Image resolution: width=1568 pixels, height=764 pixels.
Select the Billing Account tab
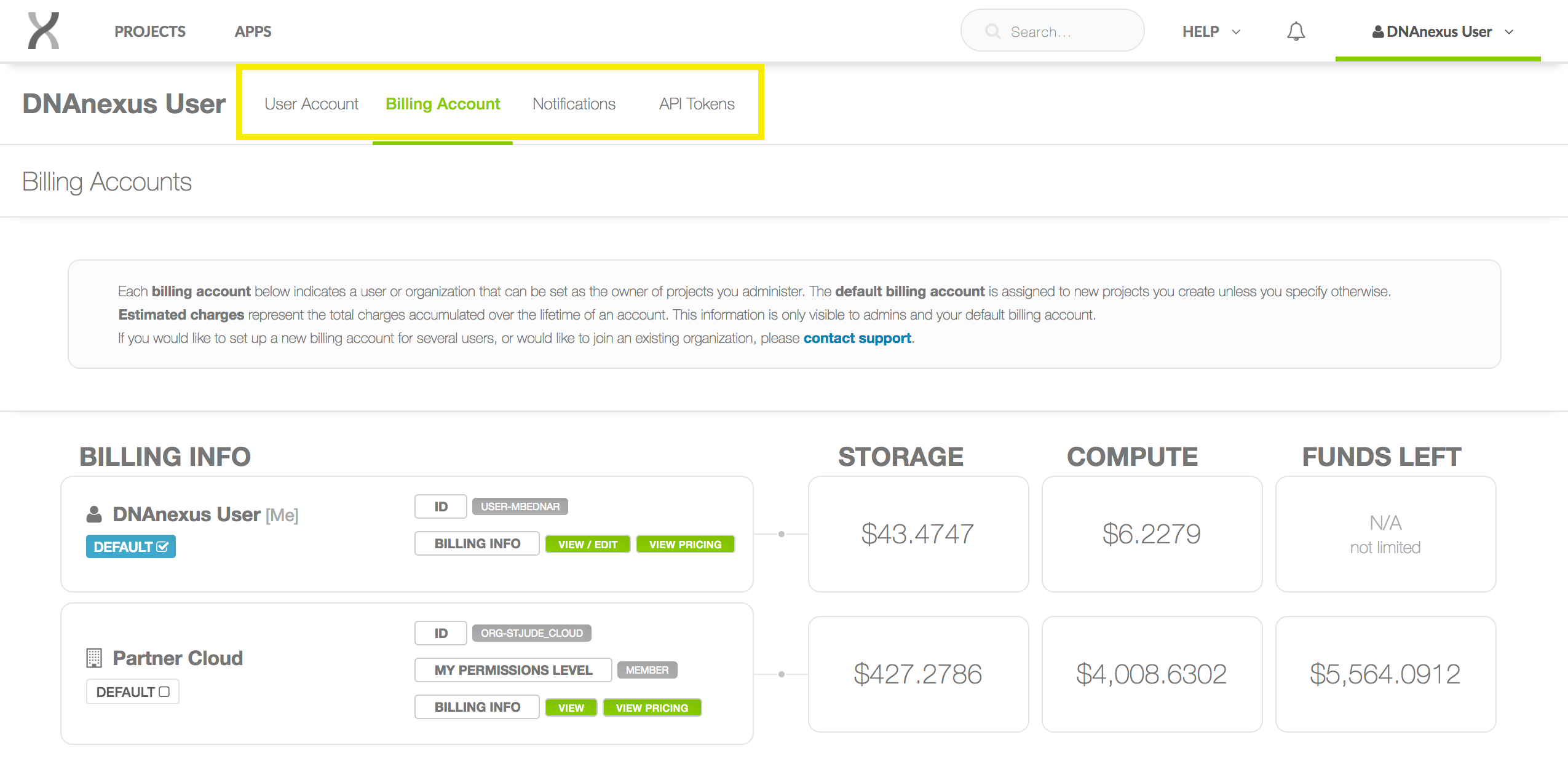point(443,104)
